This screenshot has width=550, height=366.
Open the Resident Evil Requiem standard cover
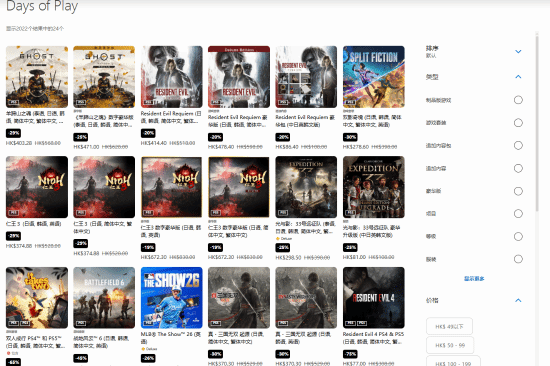[172, 77]
